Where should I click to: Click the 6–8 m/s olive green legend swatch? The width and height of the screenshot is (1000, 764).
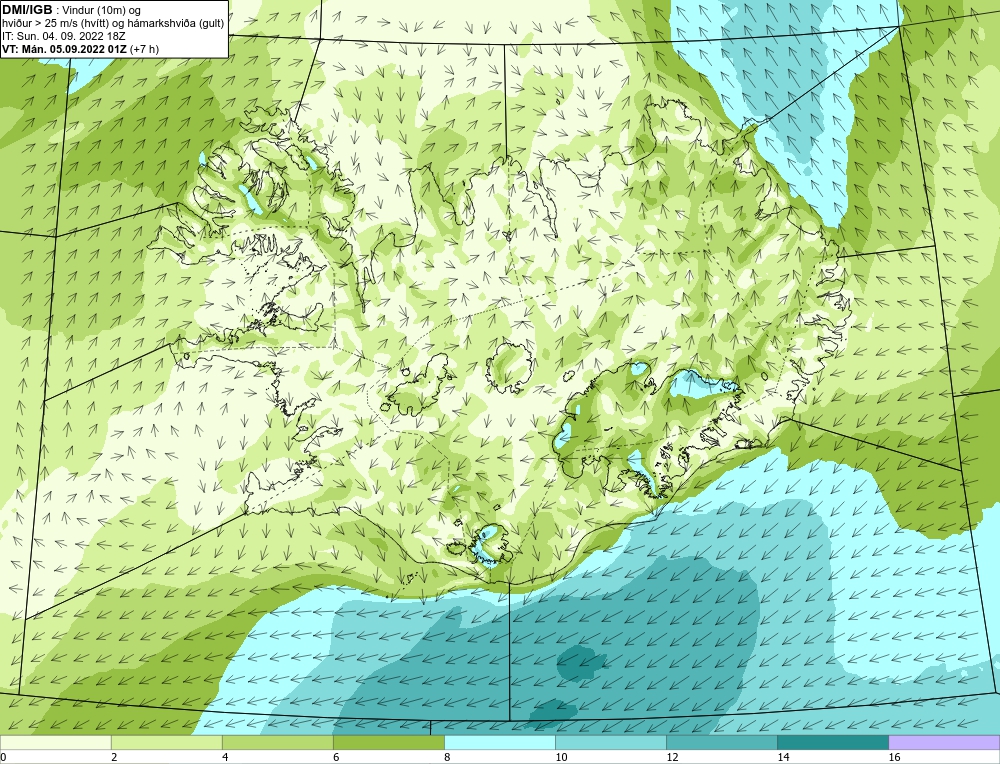pos(388,742)
